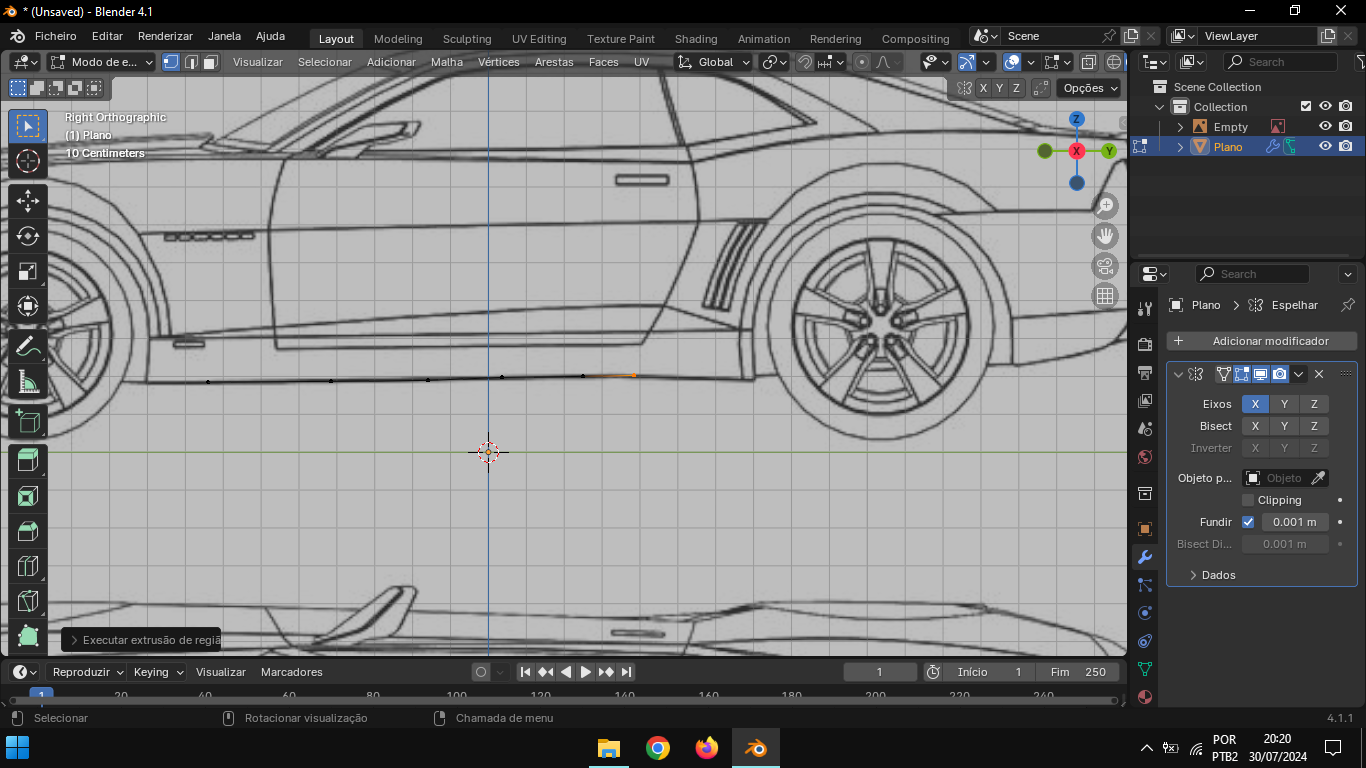Screen dimensions: 1366x768
Task: Select the Cursor tool in the viewport toolbar
Action: pos(28,161)
